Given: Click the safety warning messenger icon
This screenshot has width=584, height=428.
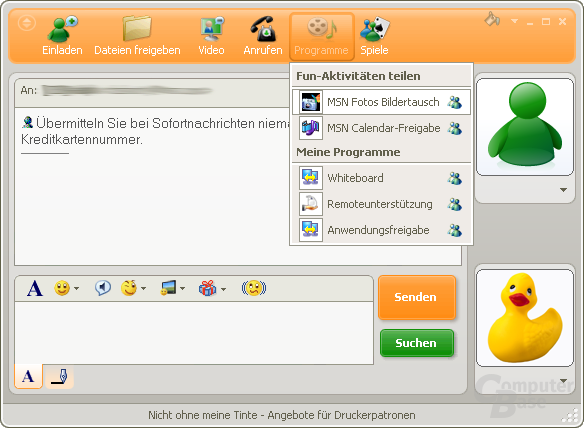Looking at the screenshot, I should pos(28,122).
